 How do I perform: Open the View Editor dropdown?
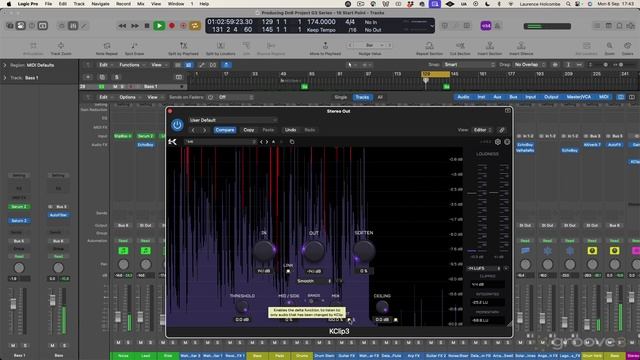click(482, 130)
